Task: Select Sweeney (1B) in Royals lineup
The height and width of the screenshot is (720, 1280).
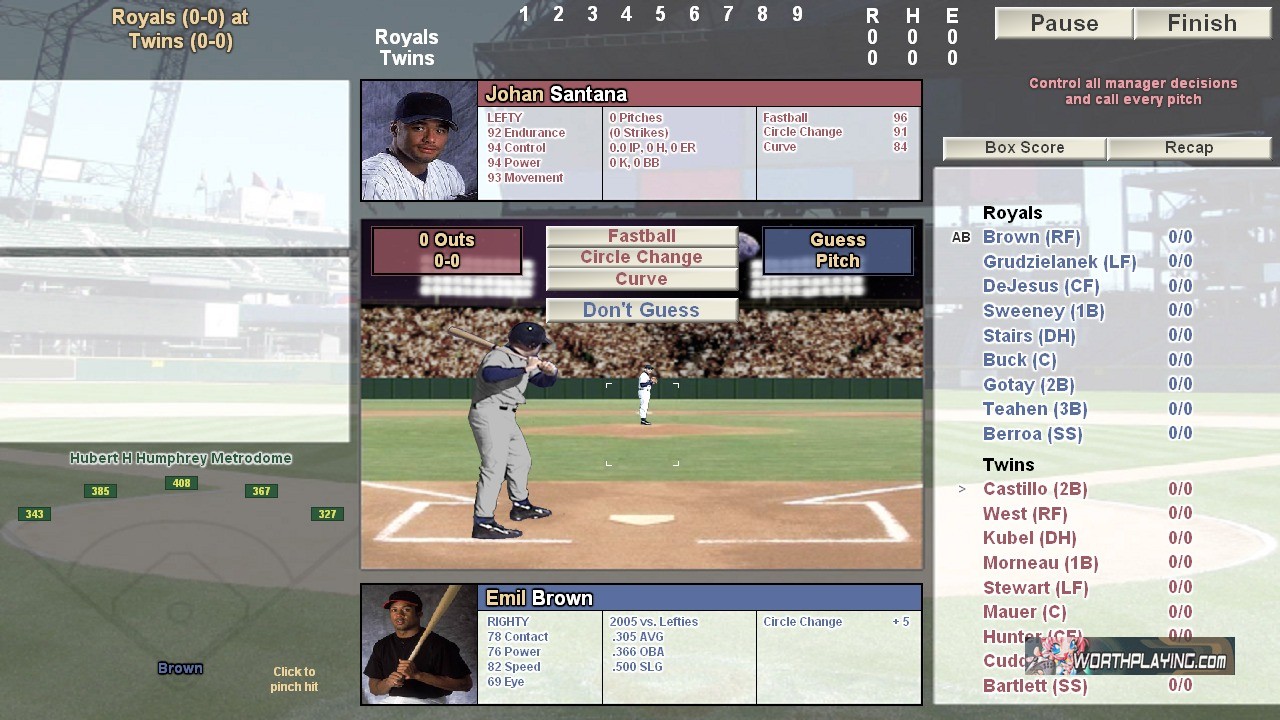Action: (x=1043, y=311)
